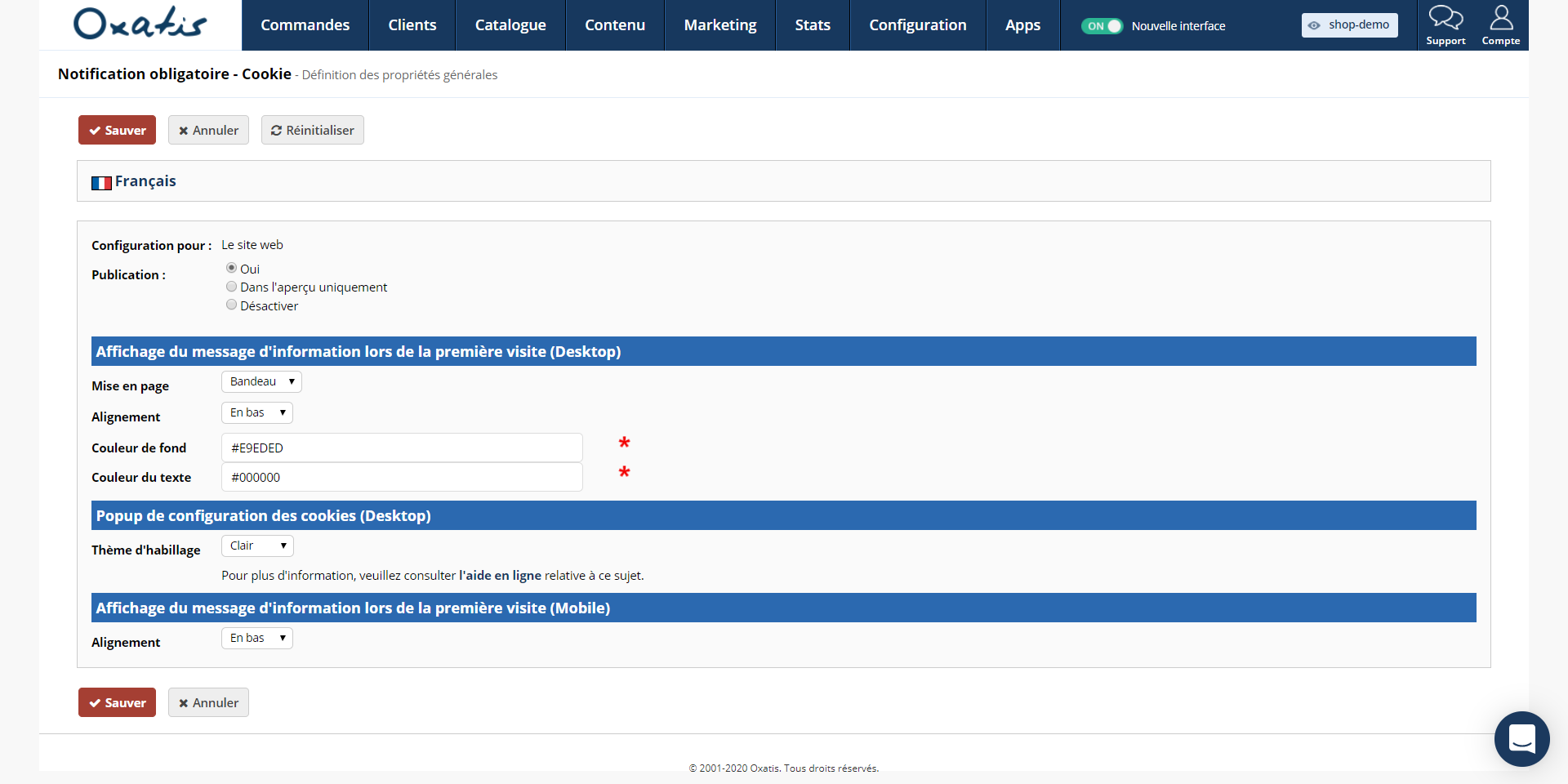Open the Marketing menu
1568x784 pixels.
pyautogui.click(x=720, y=25)
